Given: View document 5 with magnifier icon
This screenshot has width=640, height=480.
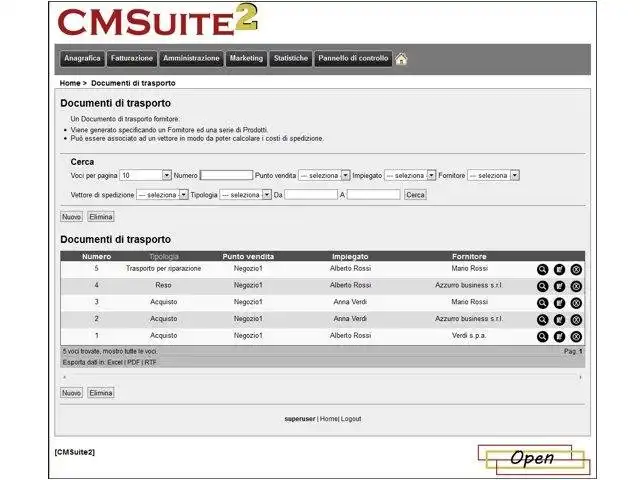Looking at the screenshot, I should pos(542,269).
